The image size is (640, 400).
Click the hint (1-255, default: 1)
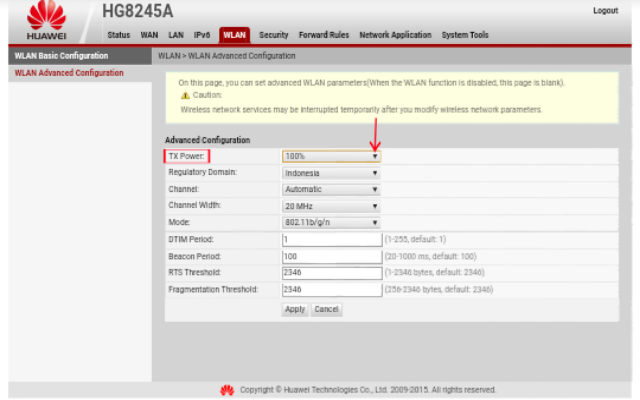pos(415,240)
